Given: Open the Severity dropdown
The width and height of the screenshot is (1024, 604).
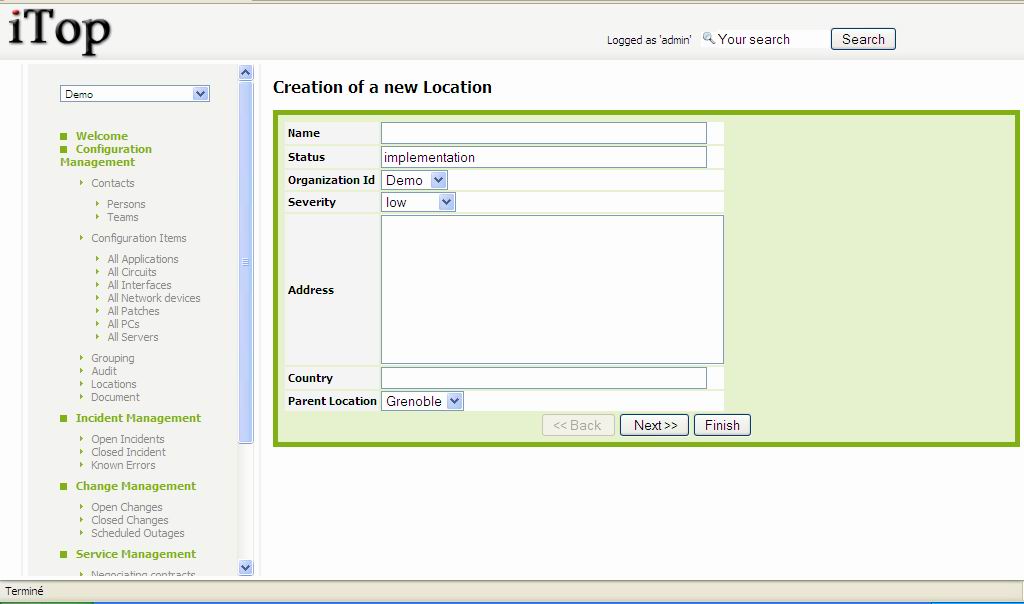Looking at the screenshot, I should (x=418, y=202).
